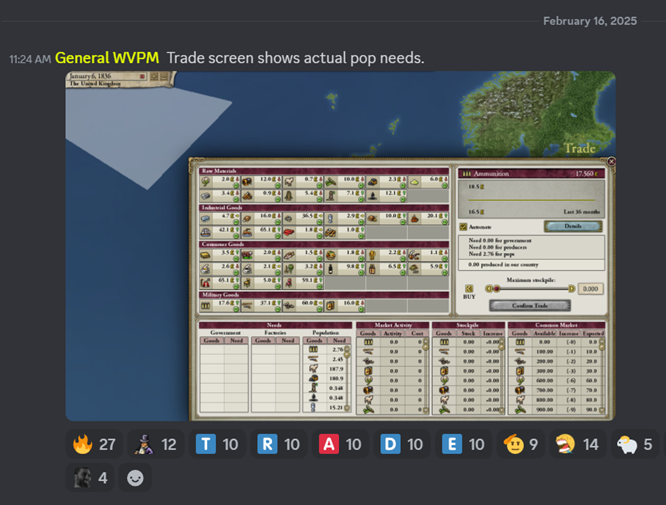Toggle the laughing emoji reaction with 14
The image size is (666, 505).
[578, 444]
